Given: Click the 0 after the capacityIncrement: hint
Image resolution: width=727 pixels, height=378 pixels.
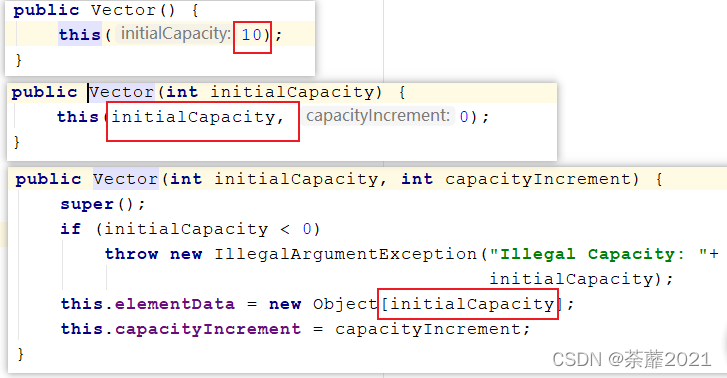Looking at the screenshot, I should tap(464, 117).
